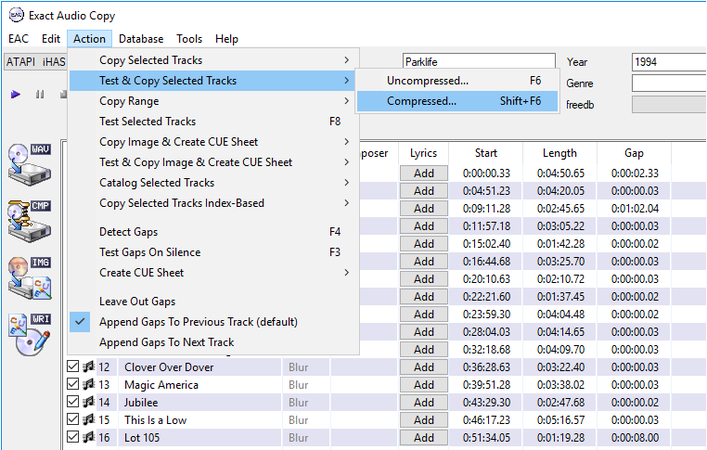
Task: Click the greyed freedb field
Action: pos(669,104)
